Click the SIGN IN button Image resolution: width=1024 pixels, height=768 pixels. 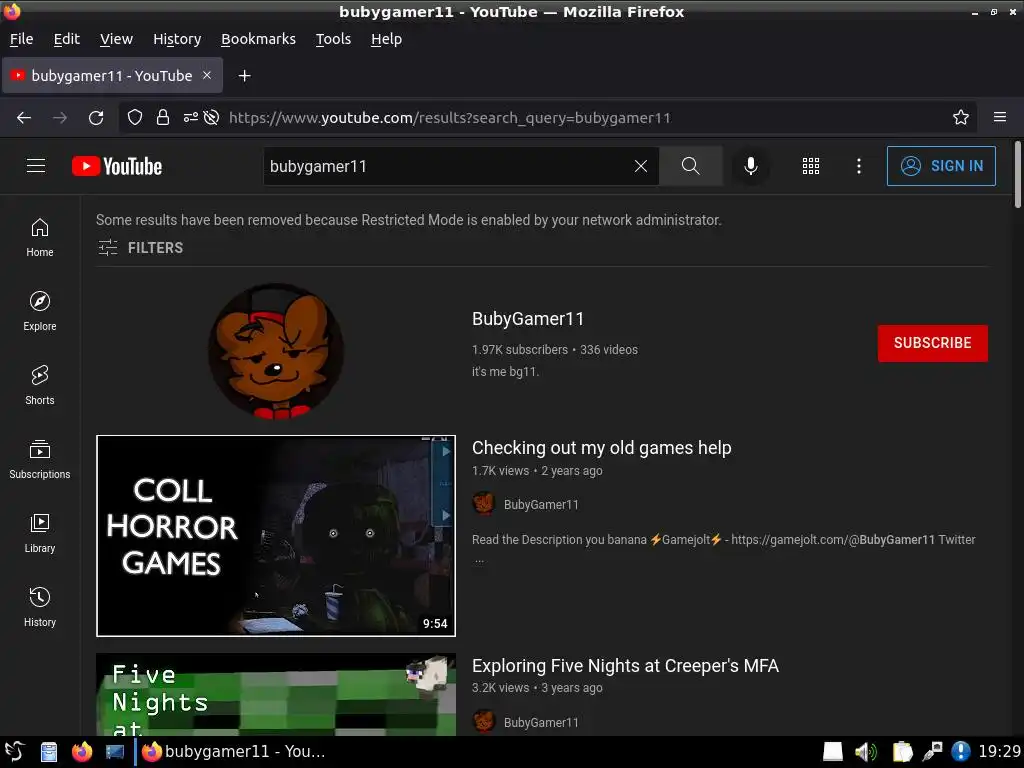(941, 166)
